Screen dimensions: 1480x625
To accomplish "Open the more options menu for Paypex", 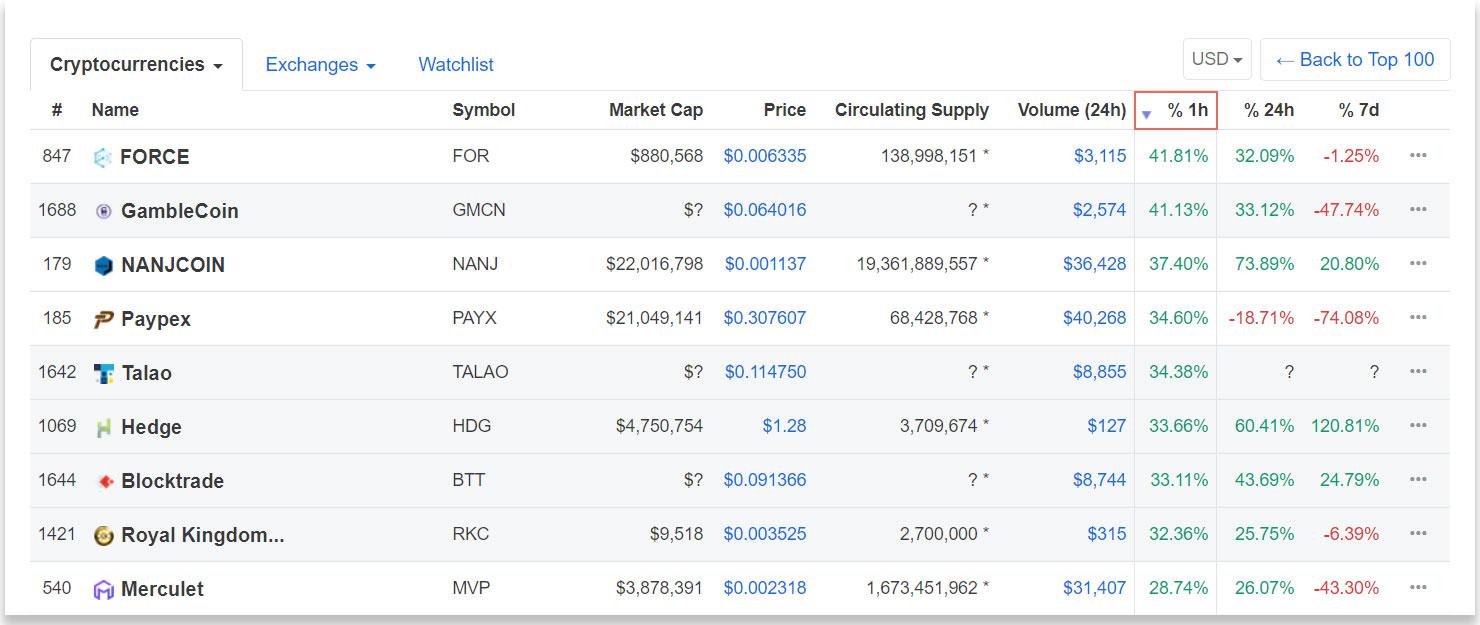I will [x=1418, y=318].
